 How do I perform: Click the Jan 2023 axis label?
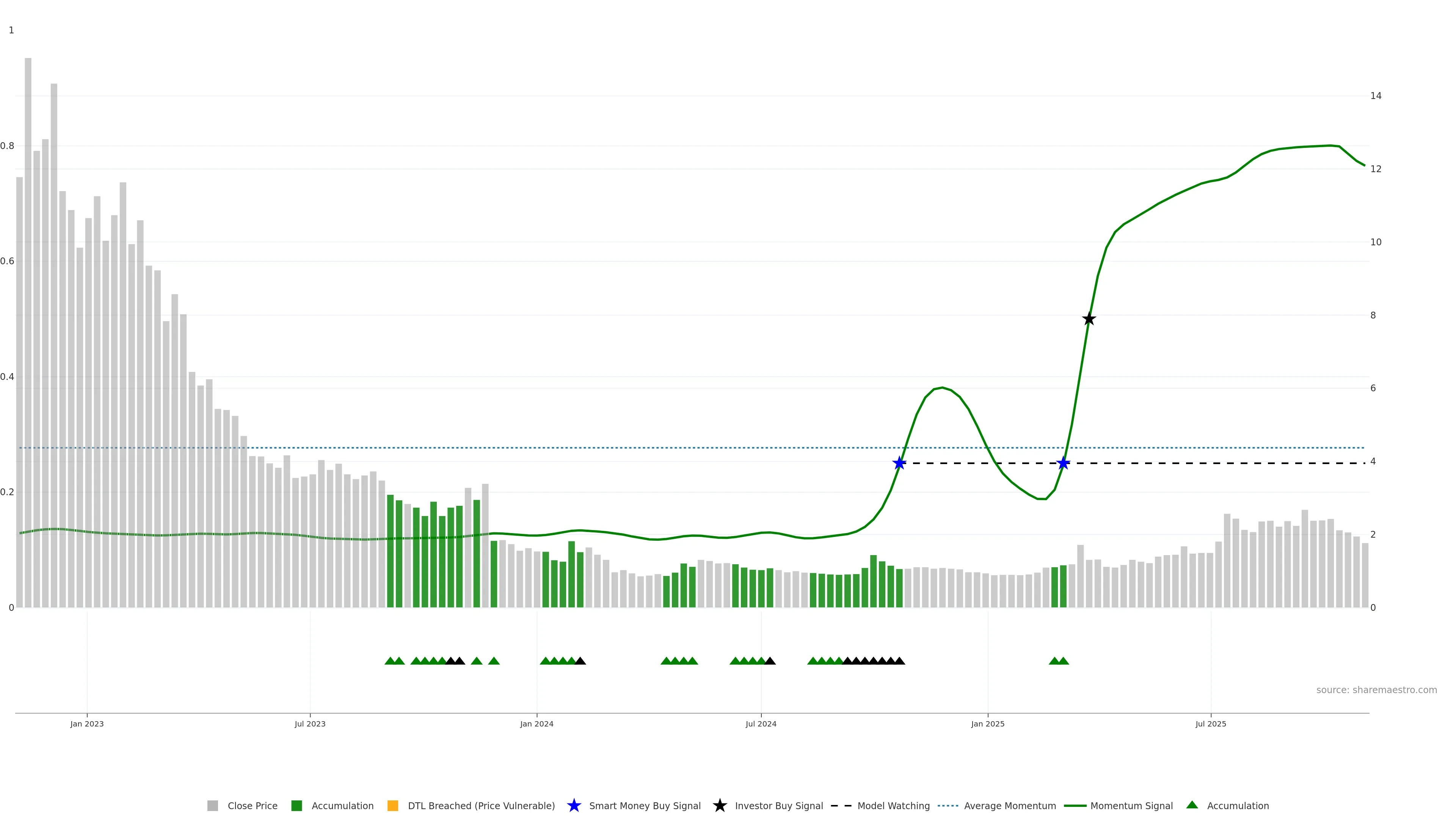tap(87, 724)
